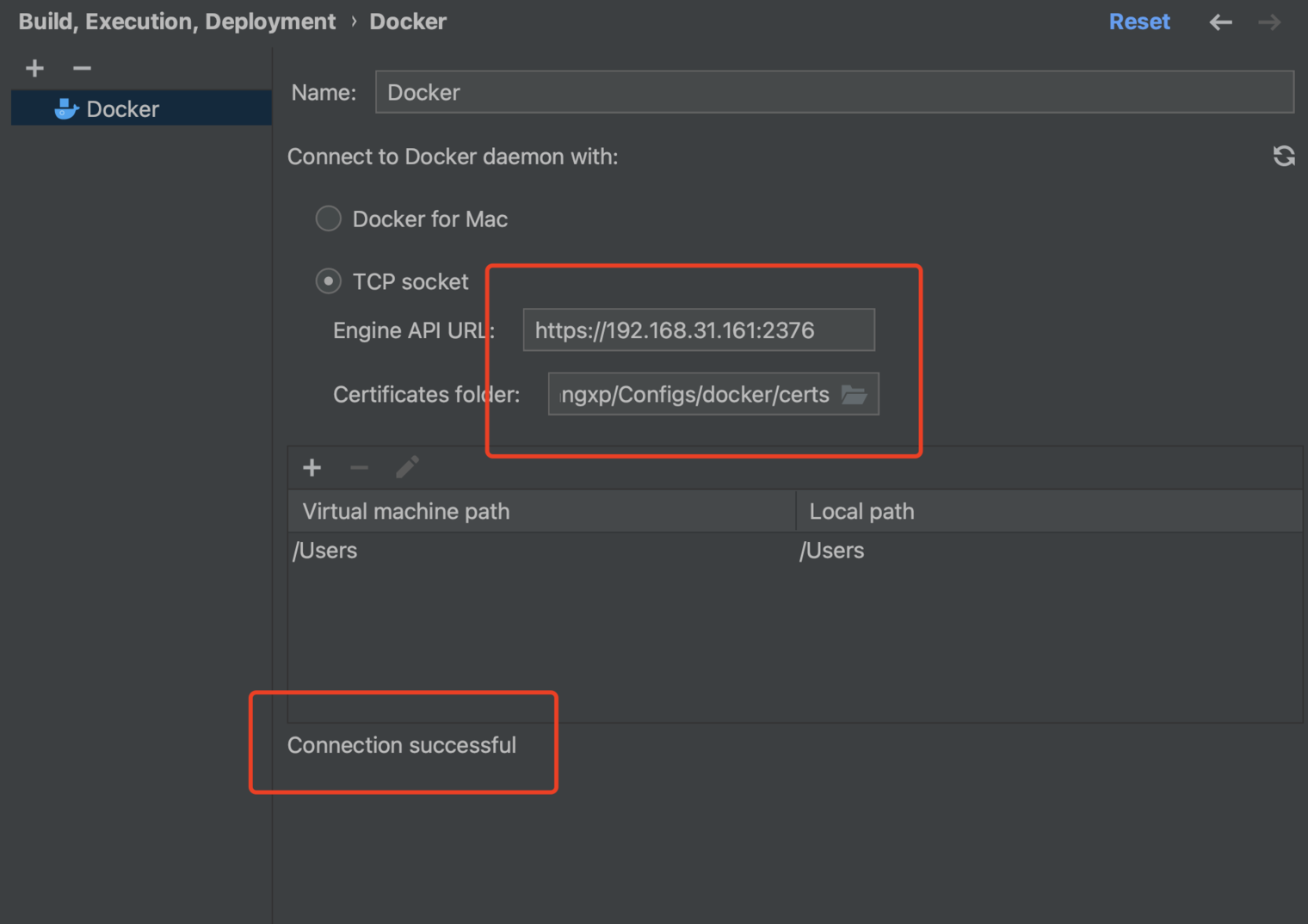Image resolution: width=1308 pixels, height=924 pixels.
Task: Add a path mapping with plus icon
Action: (x=312, y=468)
